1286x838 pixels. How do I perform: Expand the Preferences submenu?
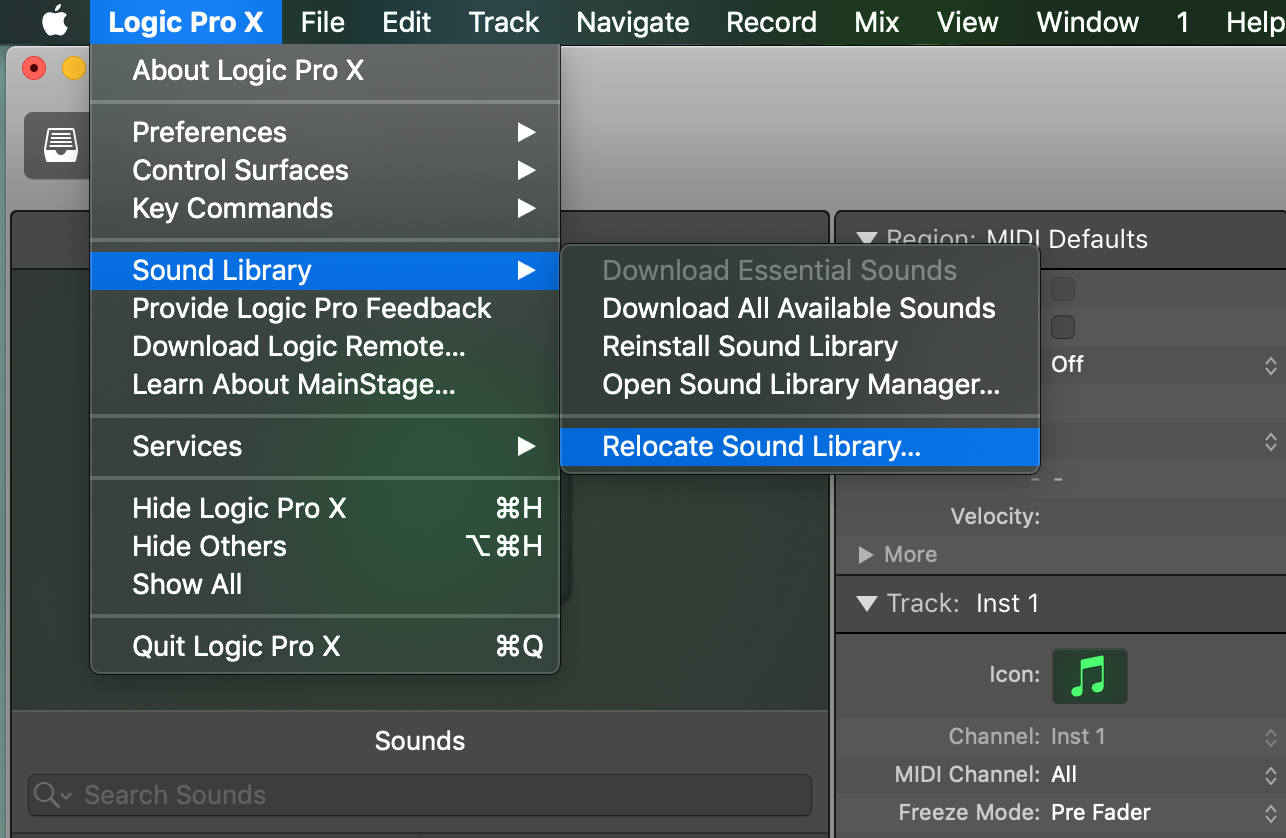coord(325,132)
